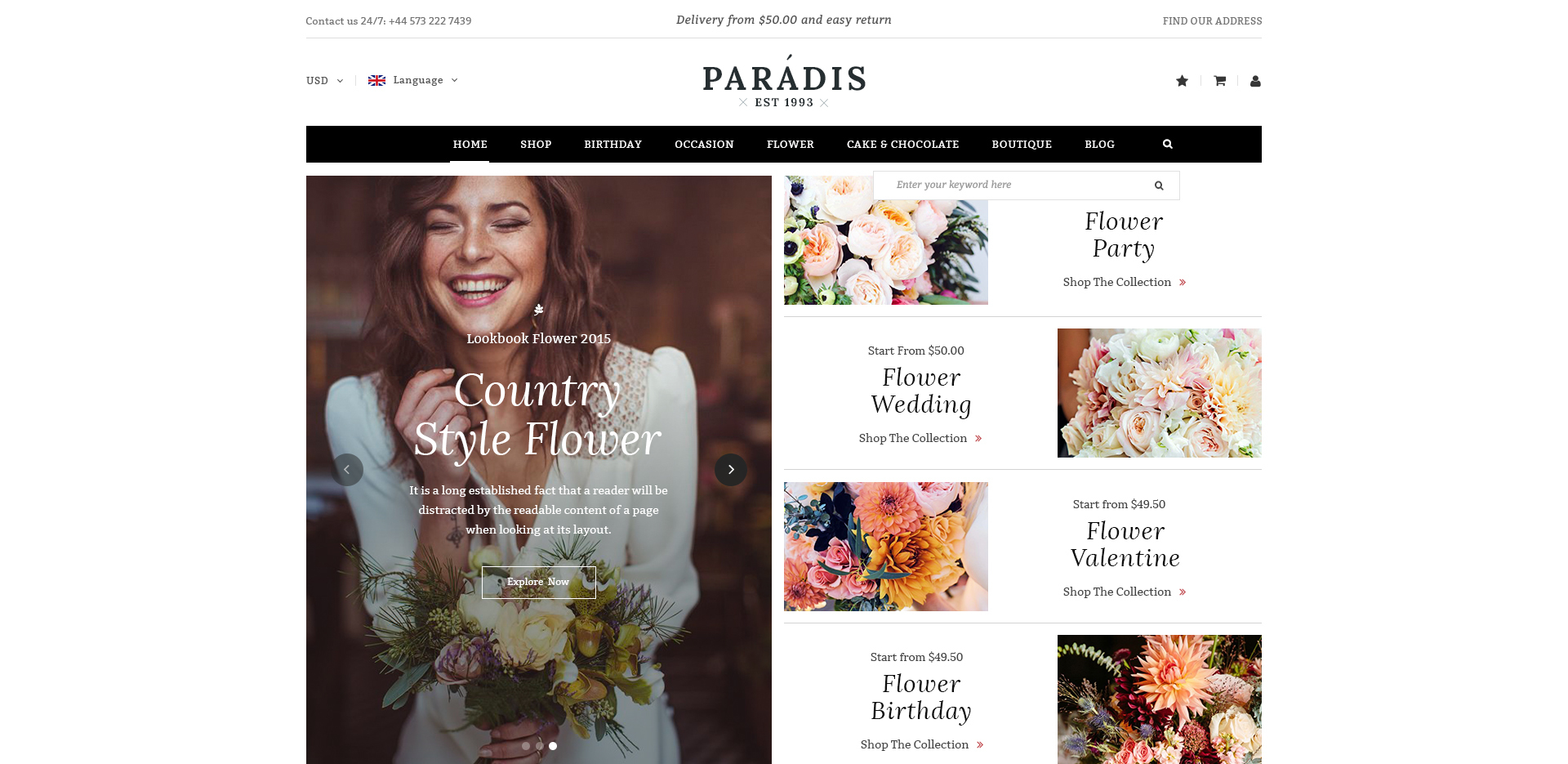Select the third slider pagination dot
This screenshot has width=1568, height=764.
553,746
